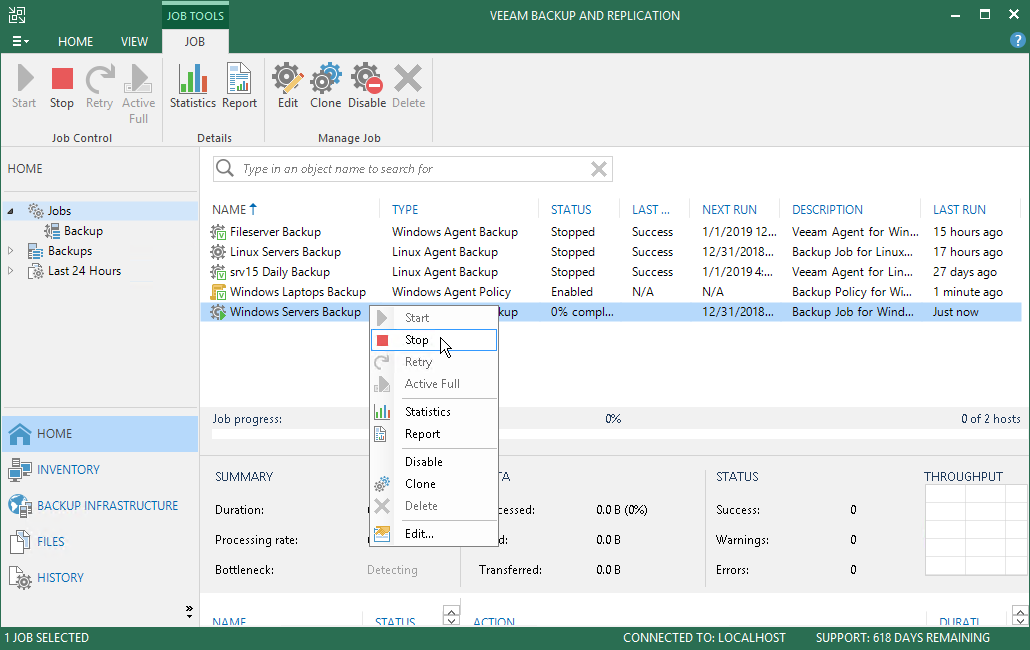This screenshot has width=1030, height=650.
Task: Choose Report in the context menu
Action: pos(434,434)
